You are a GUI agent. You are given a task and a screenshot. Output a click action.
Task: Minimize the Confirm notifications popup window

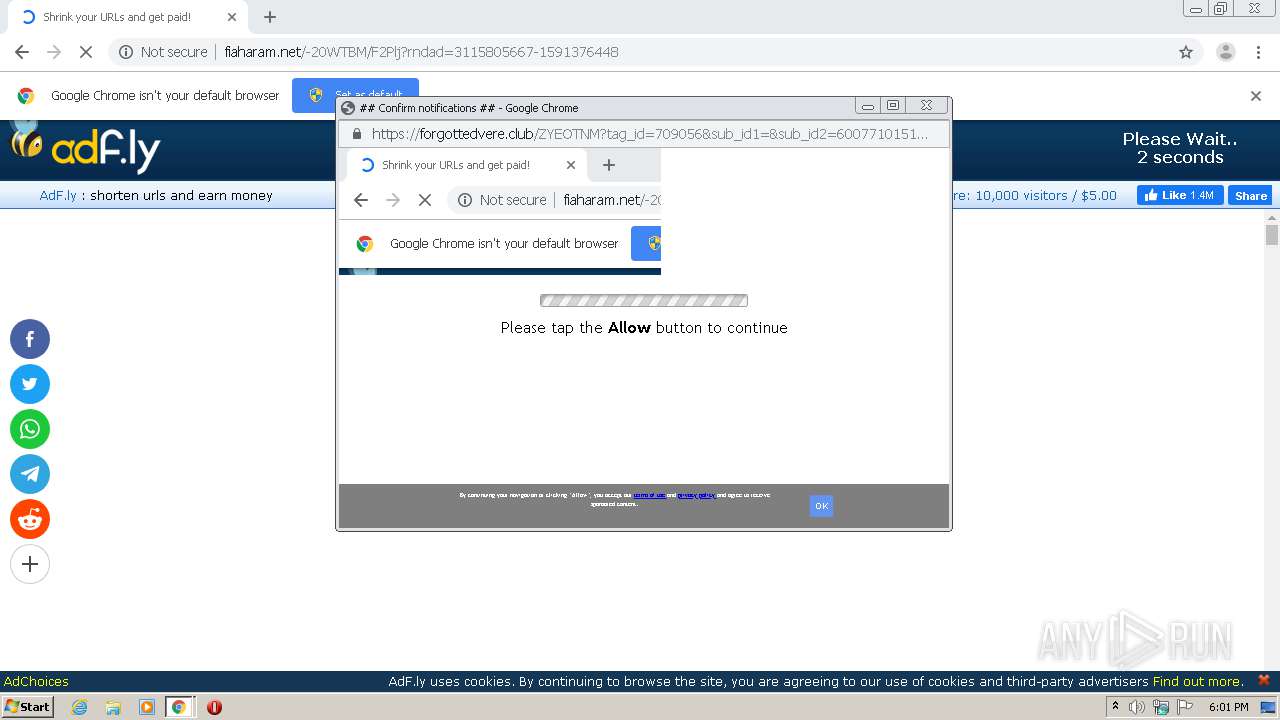click(868, 106)
